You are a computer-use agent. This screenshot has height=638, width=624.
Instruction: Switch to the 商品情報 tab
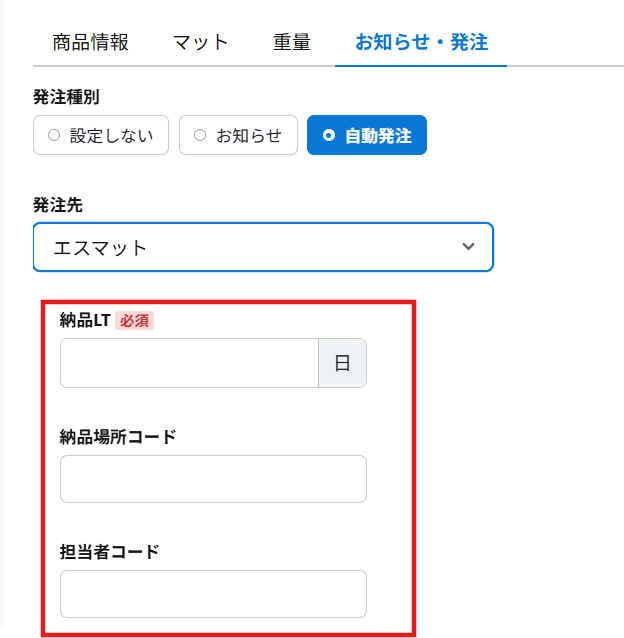91,42
